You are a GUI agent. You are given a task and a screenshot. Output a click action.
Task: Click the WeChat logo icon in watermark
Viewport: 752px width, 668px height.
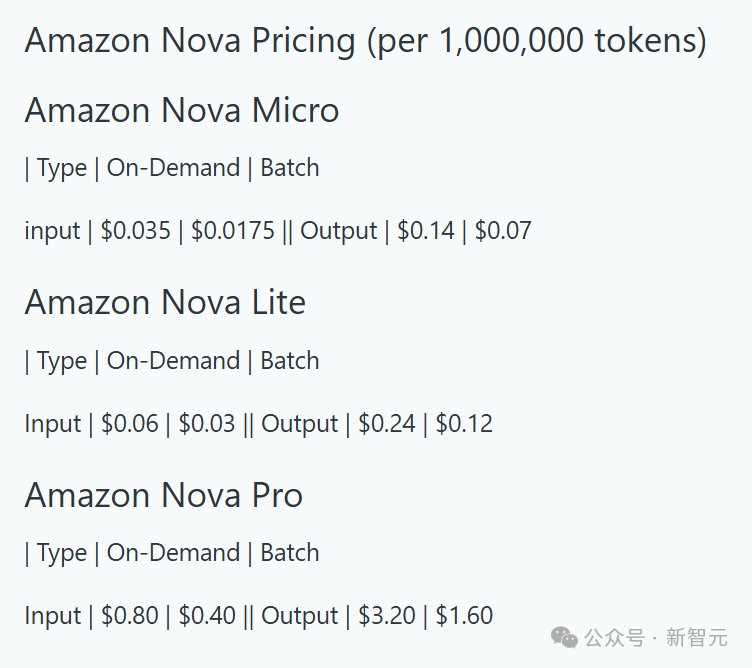[564, 637]
